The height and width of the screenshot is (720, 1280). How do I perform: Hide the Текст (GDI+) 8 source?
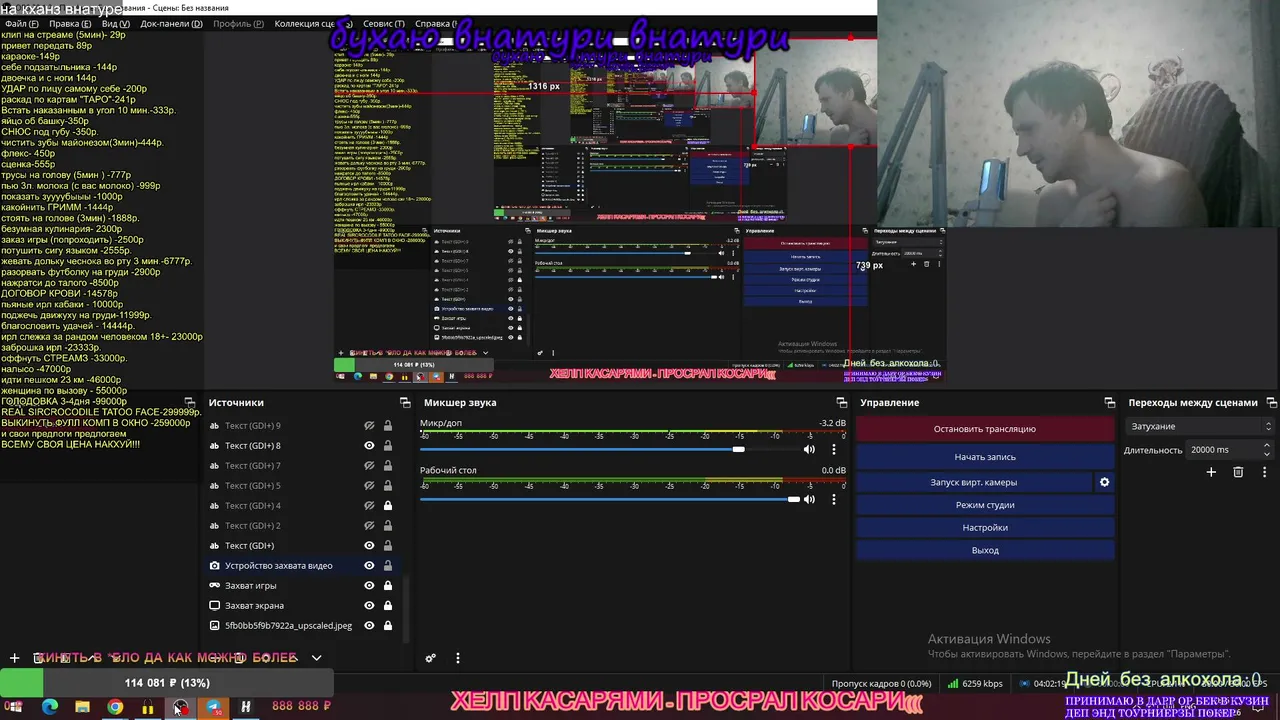tap(369, 445)
